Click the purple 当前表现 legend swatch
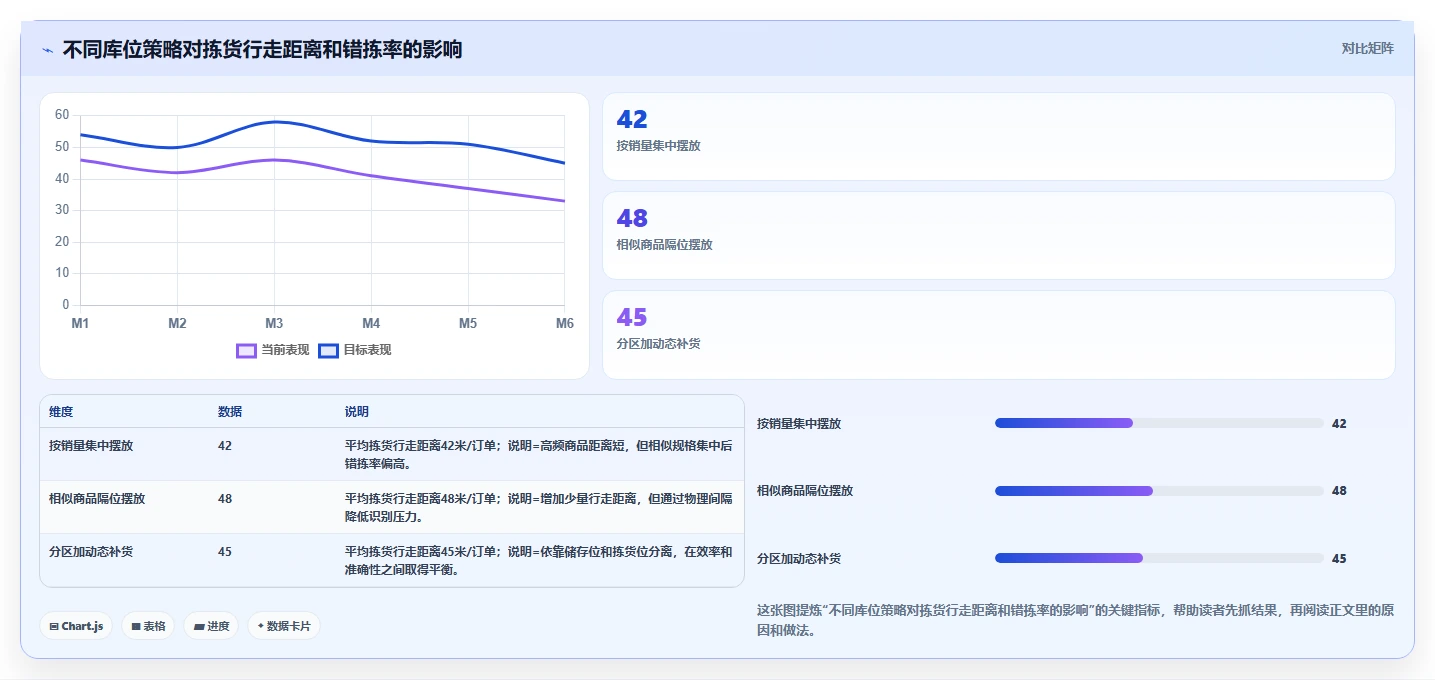The height and width of the screenshot is (680, 1435). click(246, 350)
